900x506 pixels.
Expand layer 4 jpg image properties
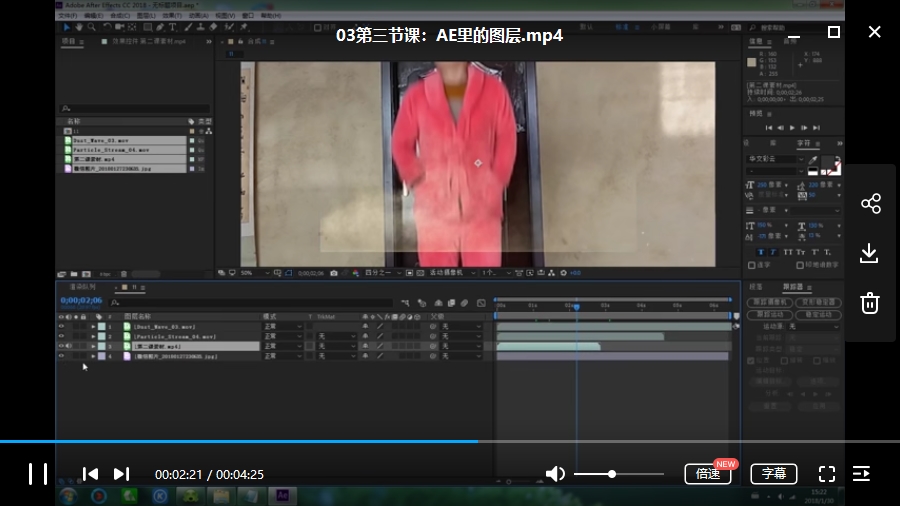pos(93,356)
